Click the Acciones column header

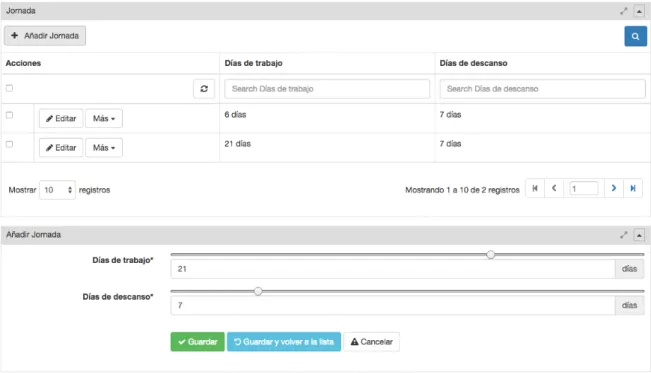click(x=23, y=63)
